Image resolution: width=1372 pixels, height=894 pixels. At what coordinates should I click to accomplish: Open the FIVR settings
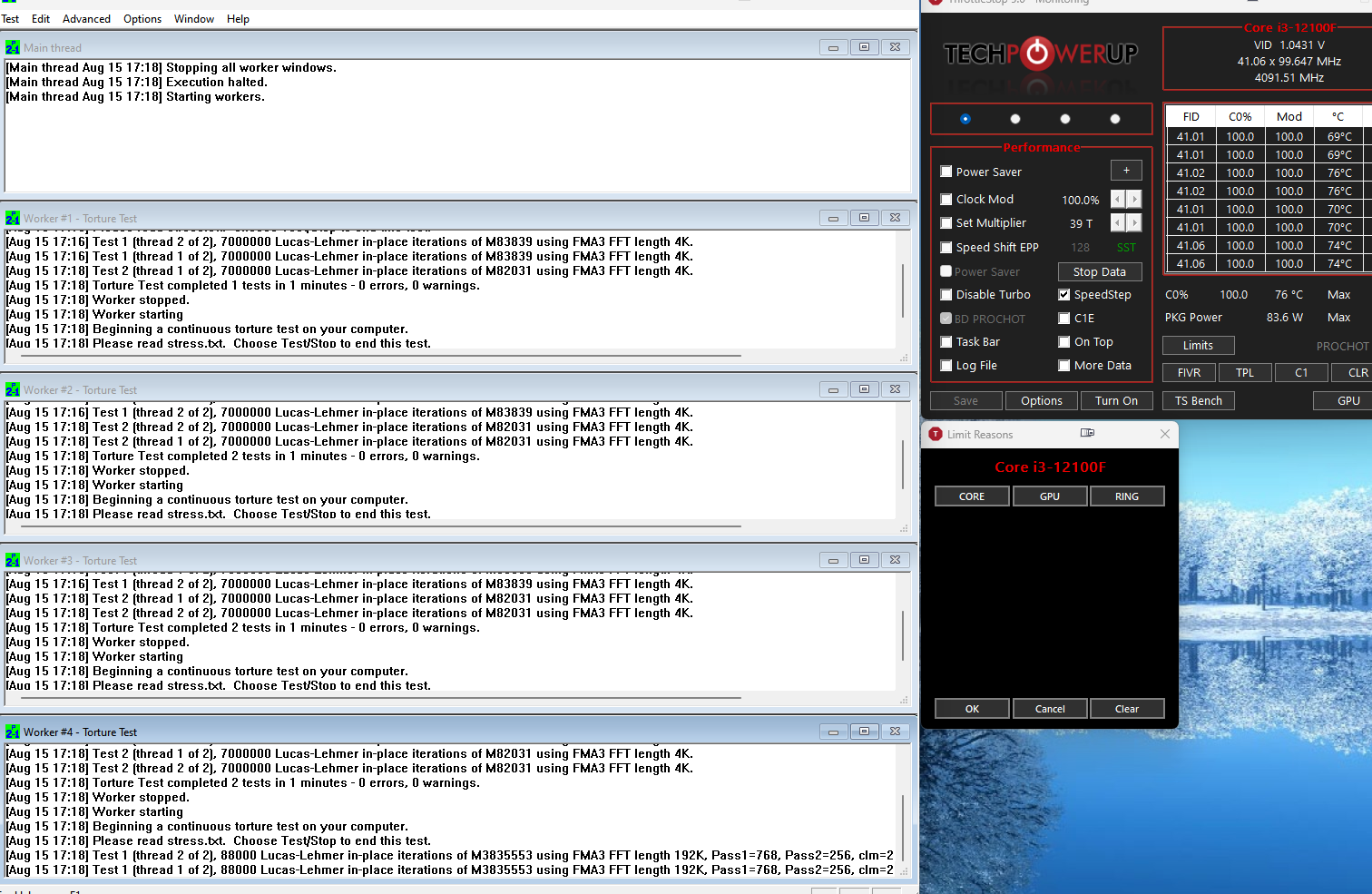pyautogui.click(x=1189, y=372)
